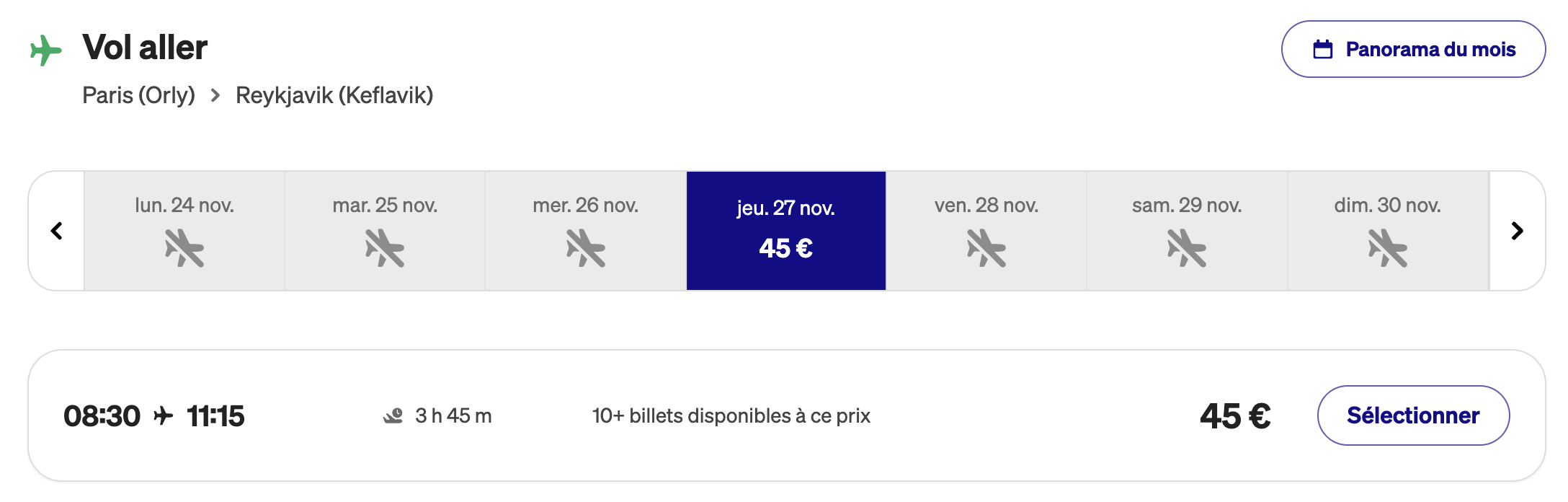
Task: Click the Paris (Orly) breadcrumb chevron
Action: point(215,95)
